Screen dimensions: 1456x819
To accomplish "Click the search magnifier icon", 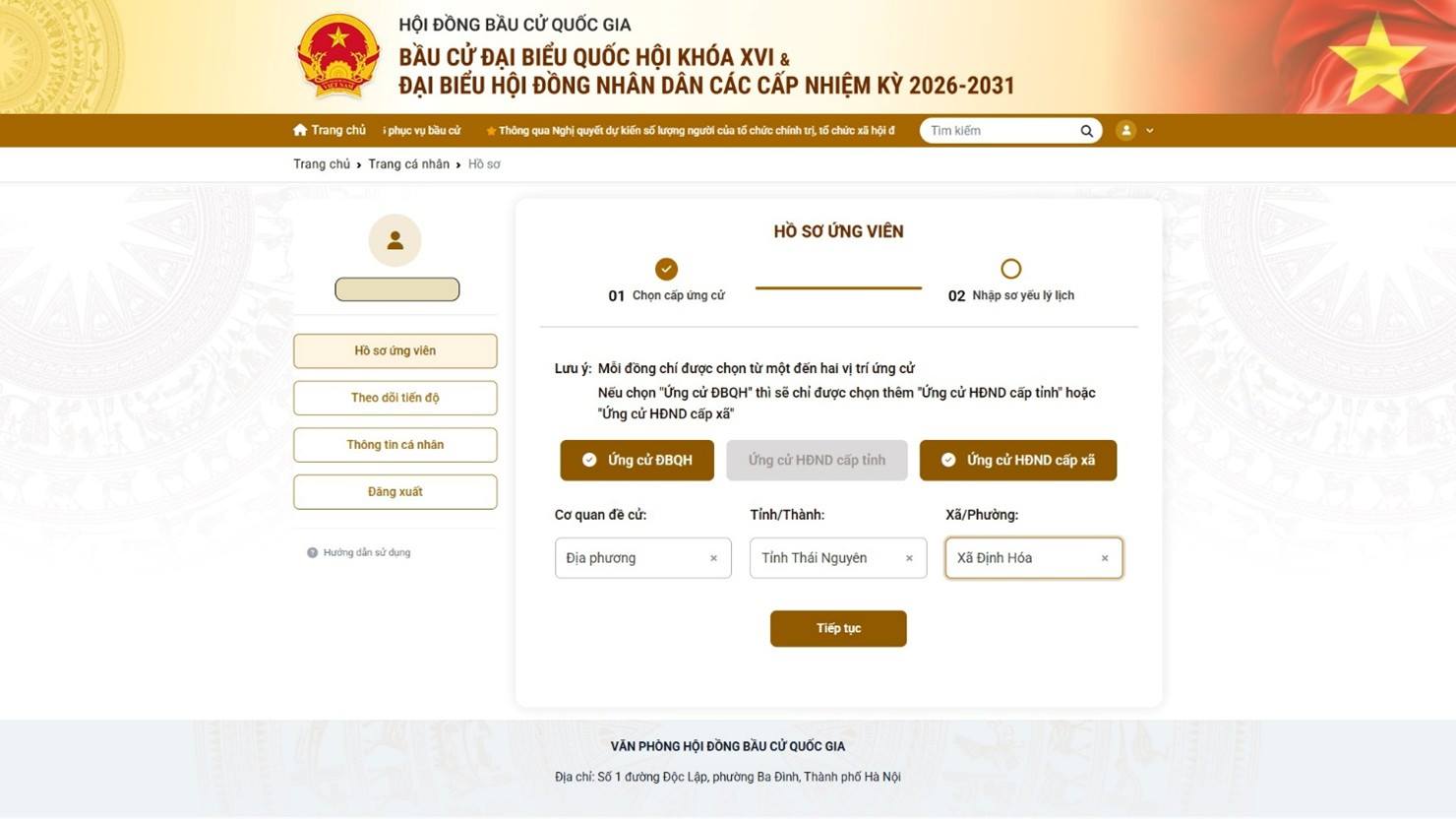I will [1087, 131].
